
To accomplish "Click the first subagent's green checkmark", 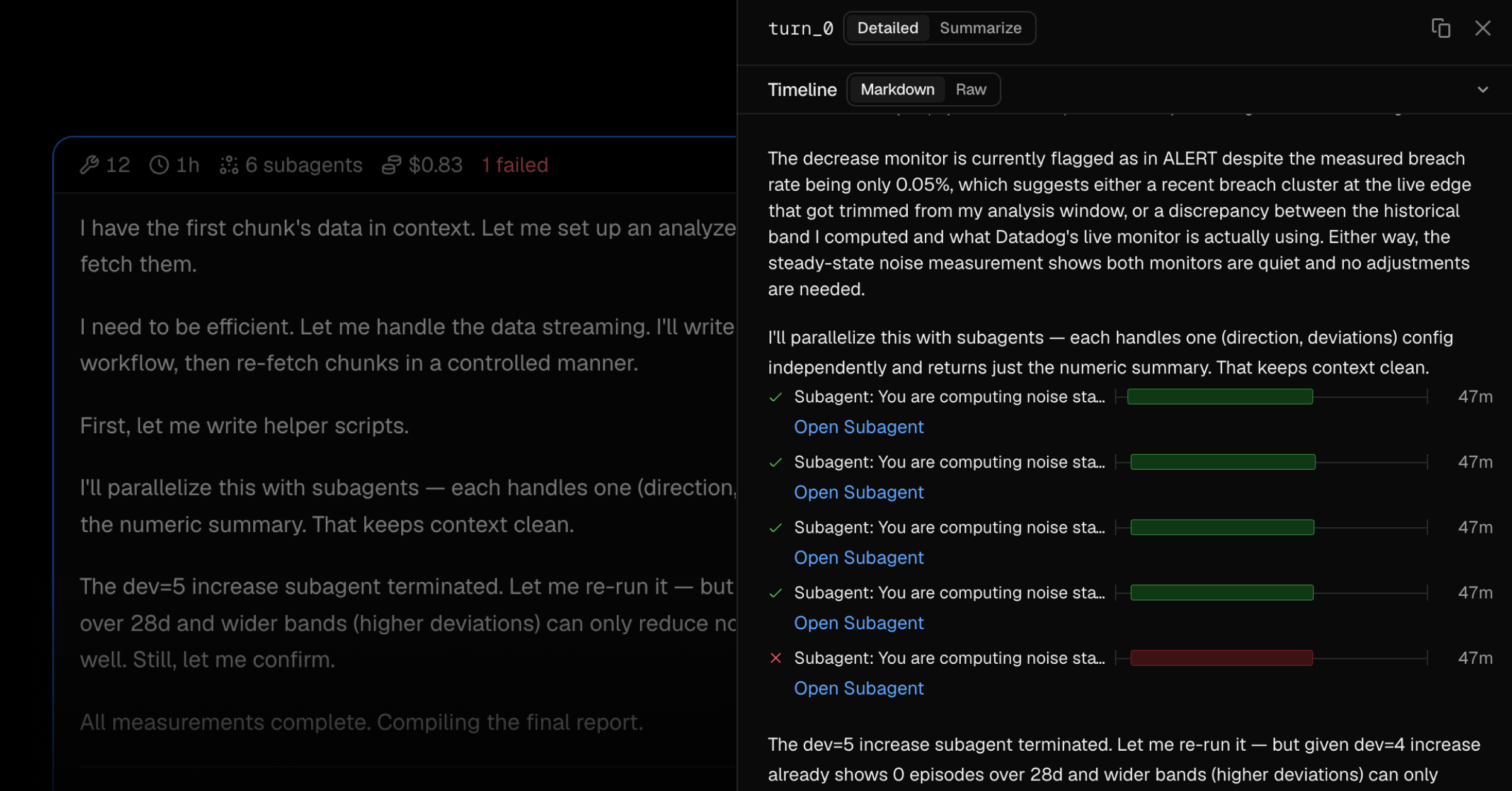I will click(x=776, y=397).
